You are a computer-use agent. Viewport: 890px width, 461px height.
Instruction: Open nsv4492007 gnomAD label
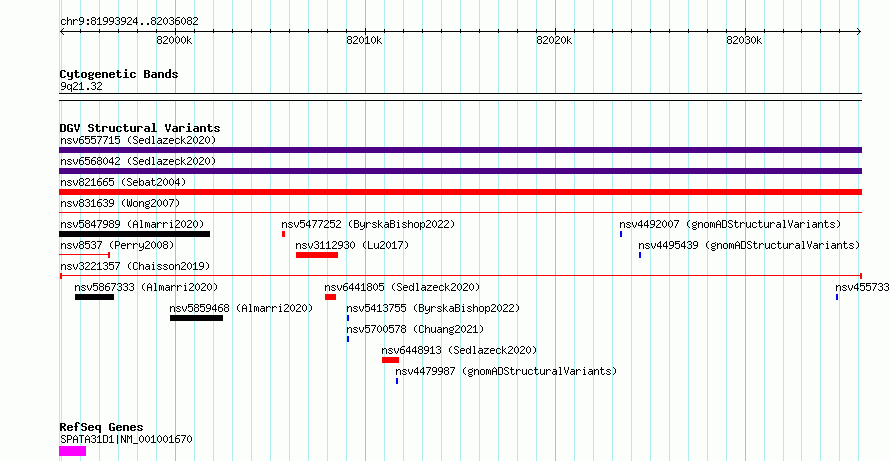click(x=730, y=224)
